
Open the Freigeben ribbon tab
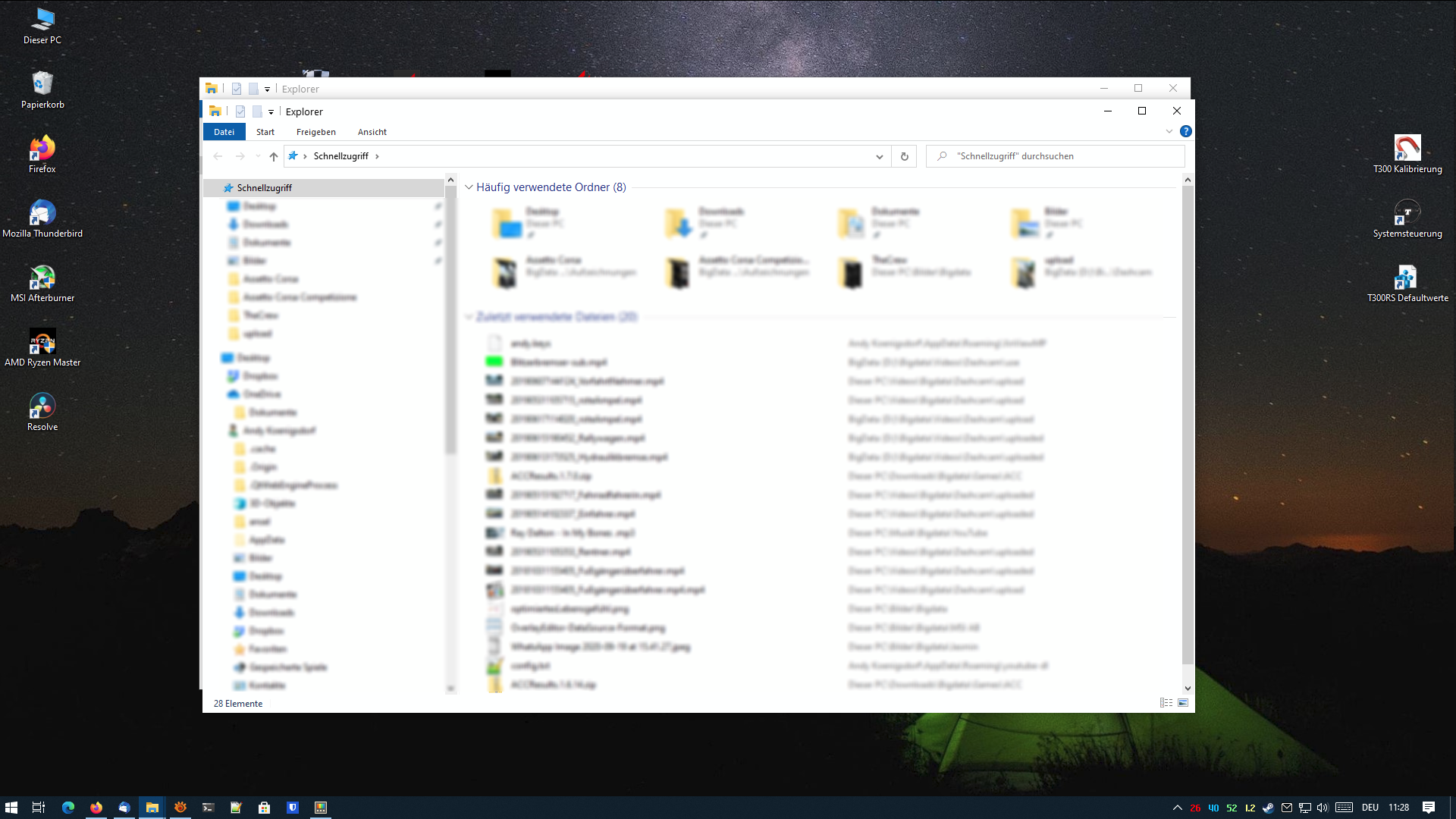click(315, 132)
